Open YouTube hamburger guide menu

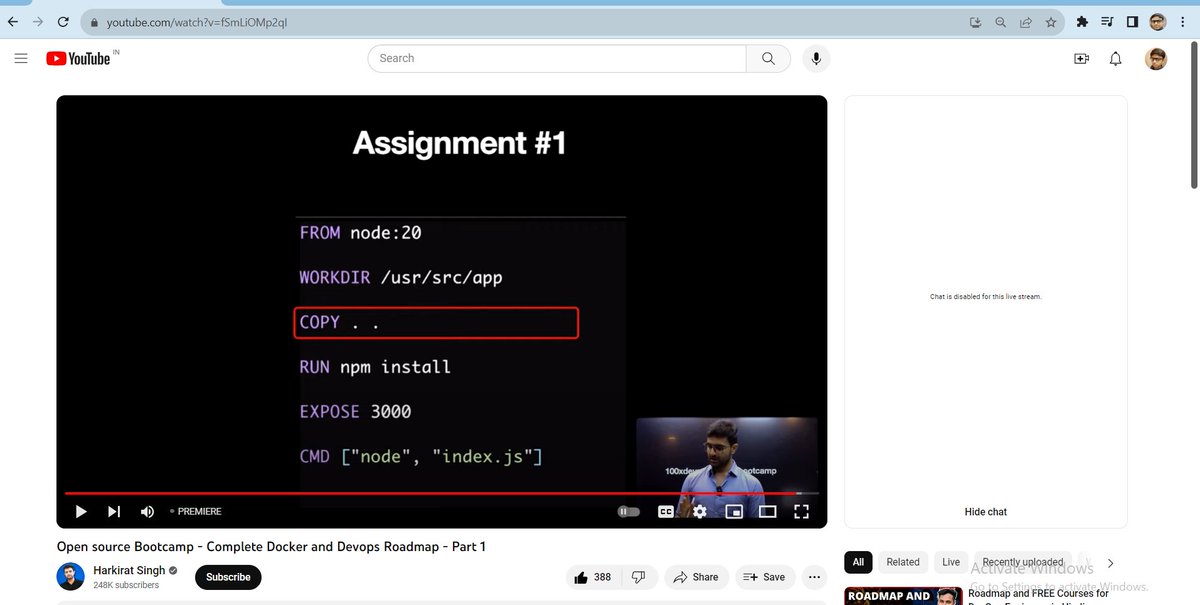point(21,59)
